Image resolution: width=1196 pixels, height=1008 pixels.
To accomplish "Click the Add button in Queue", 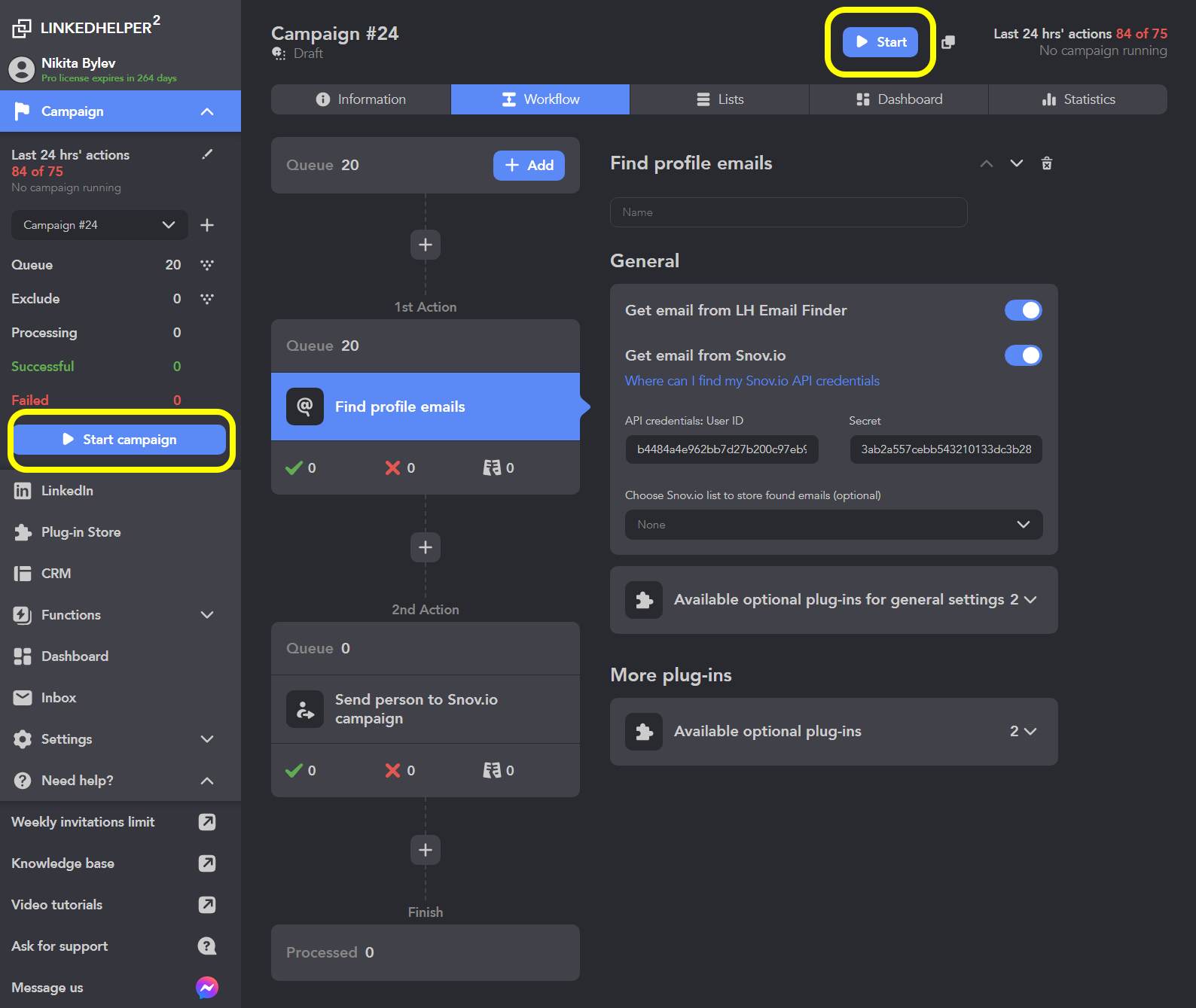I will pyautogui.click(x=529, y=166).
